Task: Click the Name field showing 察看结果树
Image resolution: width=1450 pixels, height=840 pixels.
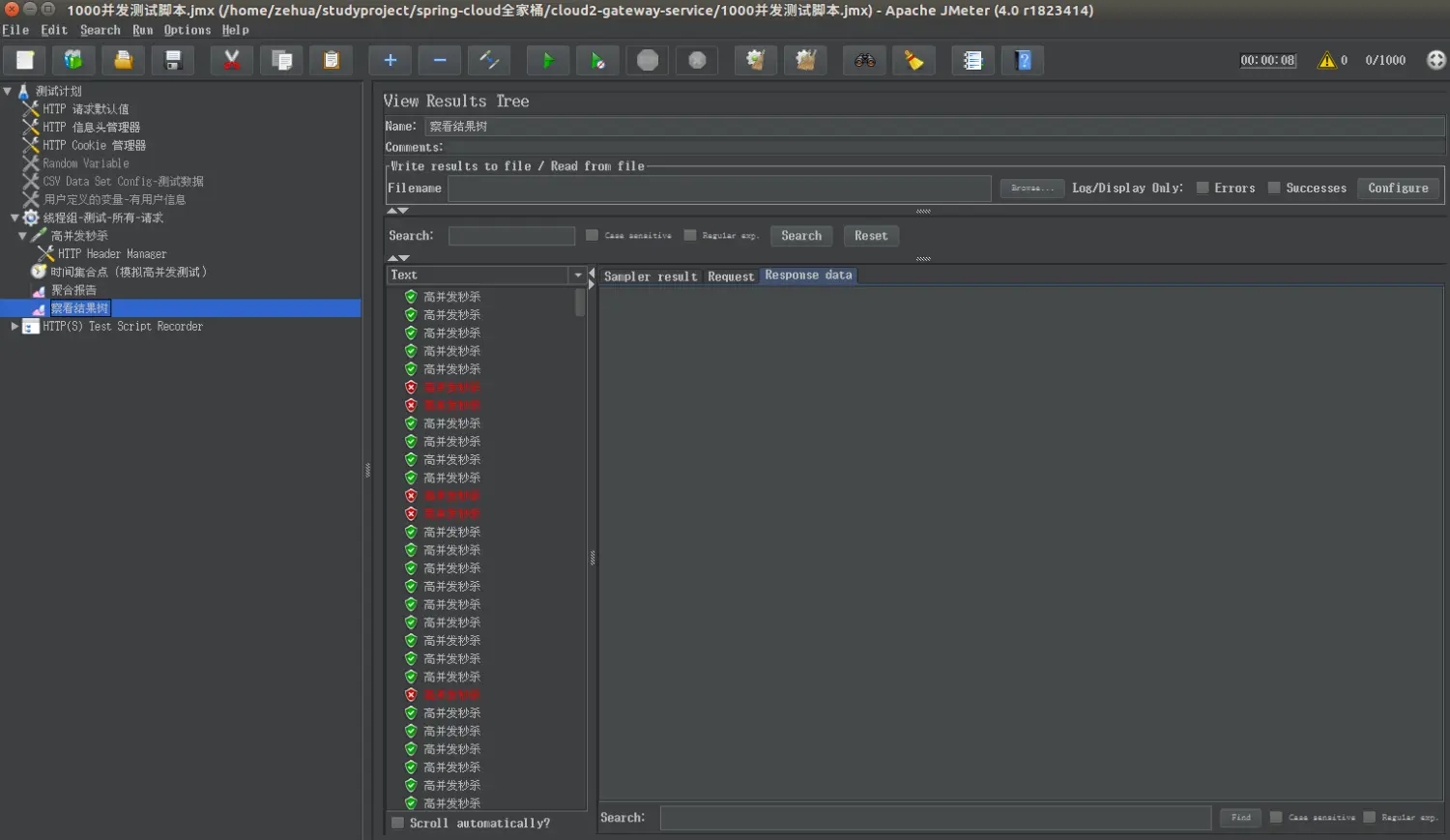Action: [935, 127]
